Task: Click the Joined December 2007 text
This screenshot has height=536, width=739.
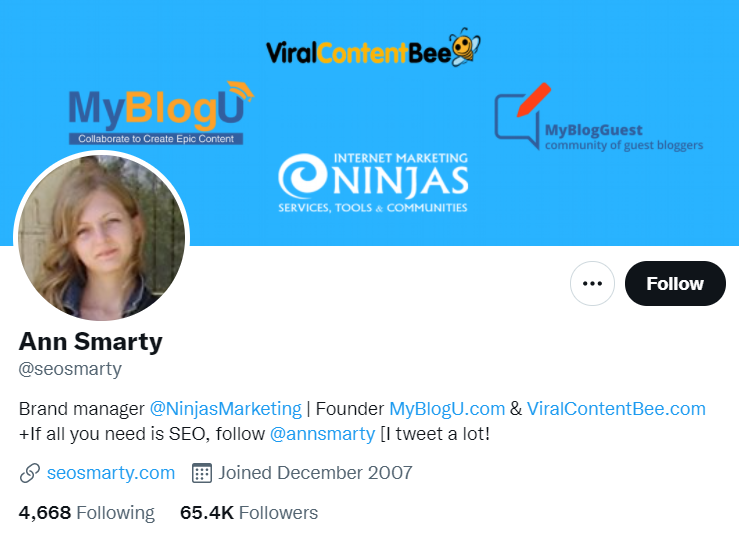Action: click(x=315, y=473)
